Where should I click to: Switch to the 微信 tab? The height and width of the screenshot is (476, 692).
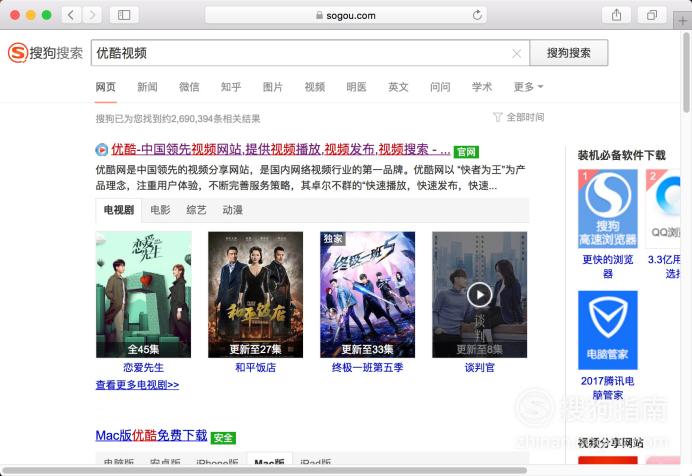189,87
